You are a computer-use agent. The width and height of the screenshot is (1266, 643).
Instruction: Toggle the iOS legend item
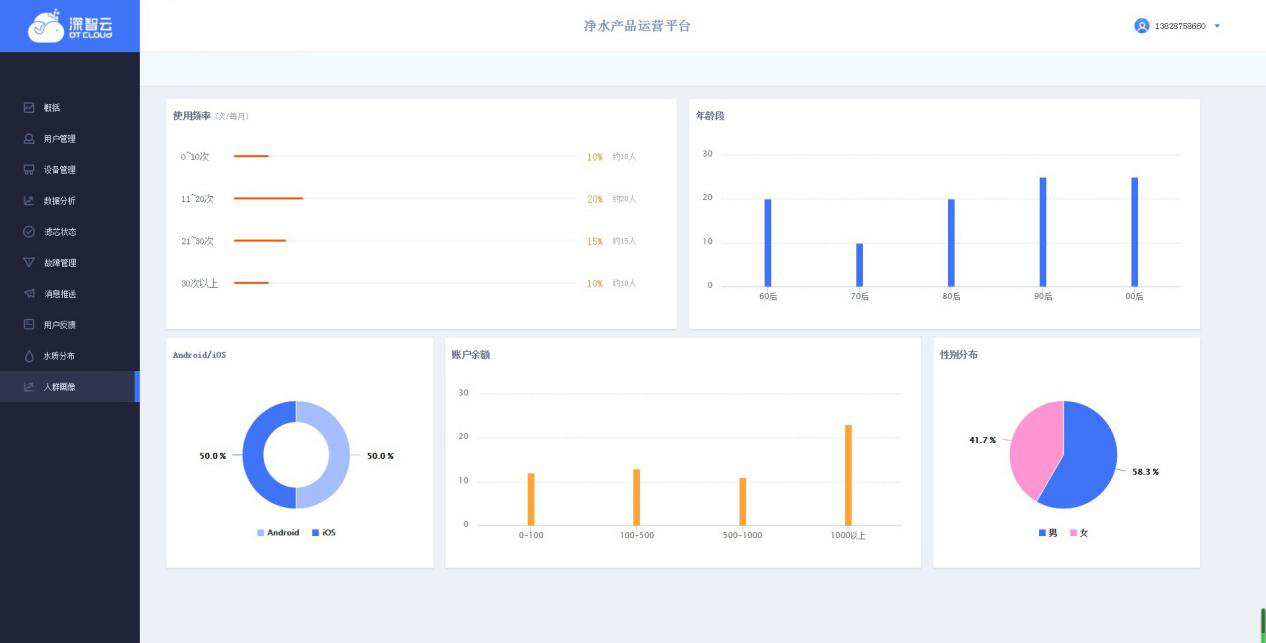pyautogui.click(x=323, y=533)
